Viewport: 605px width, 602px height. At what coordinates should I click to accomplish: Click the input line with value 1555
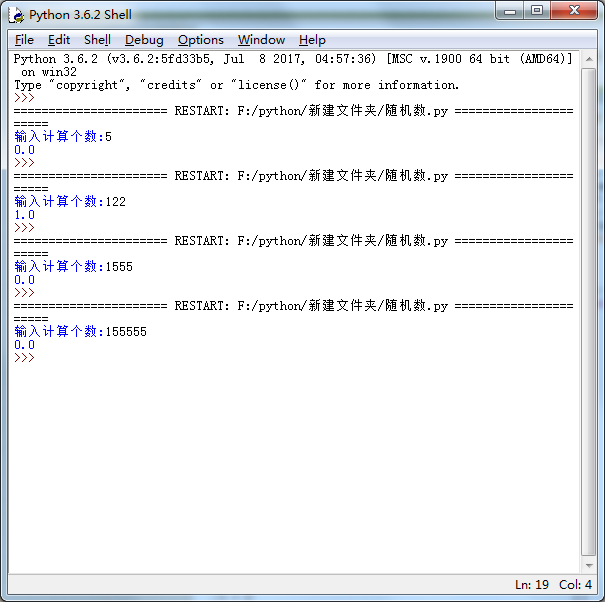[73, 267]
